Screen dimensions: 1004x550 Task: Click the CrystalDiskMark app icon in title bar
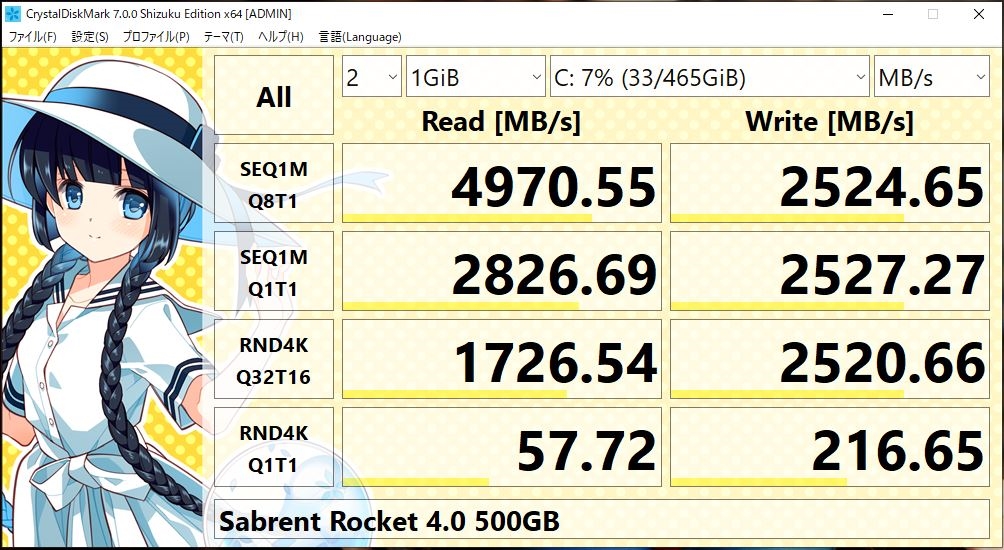tap(12, 13)
